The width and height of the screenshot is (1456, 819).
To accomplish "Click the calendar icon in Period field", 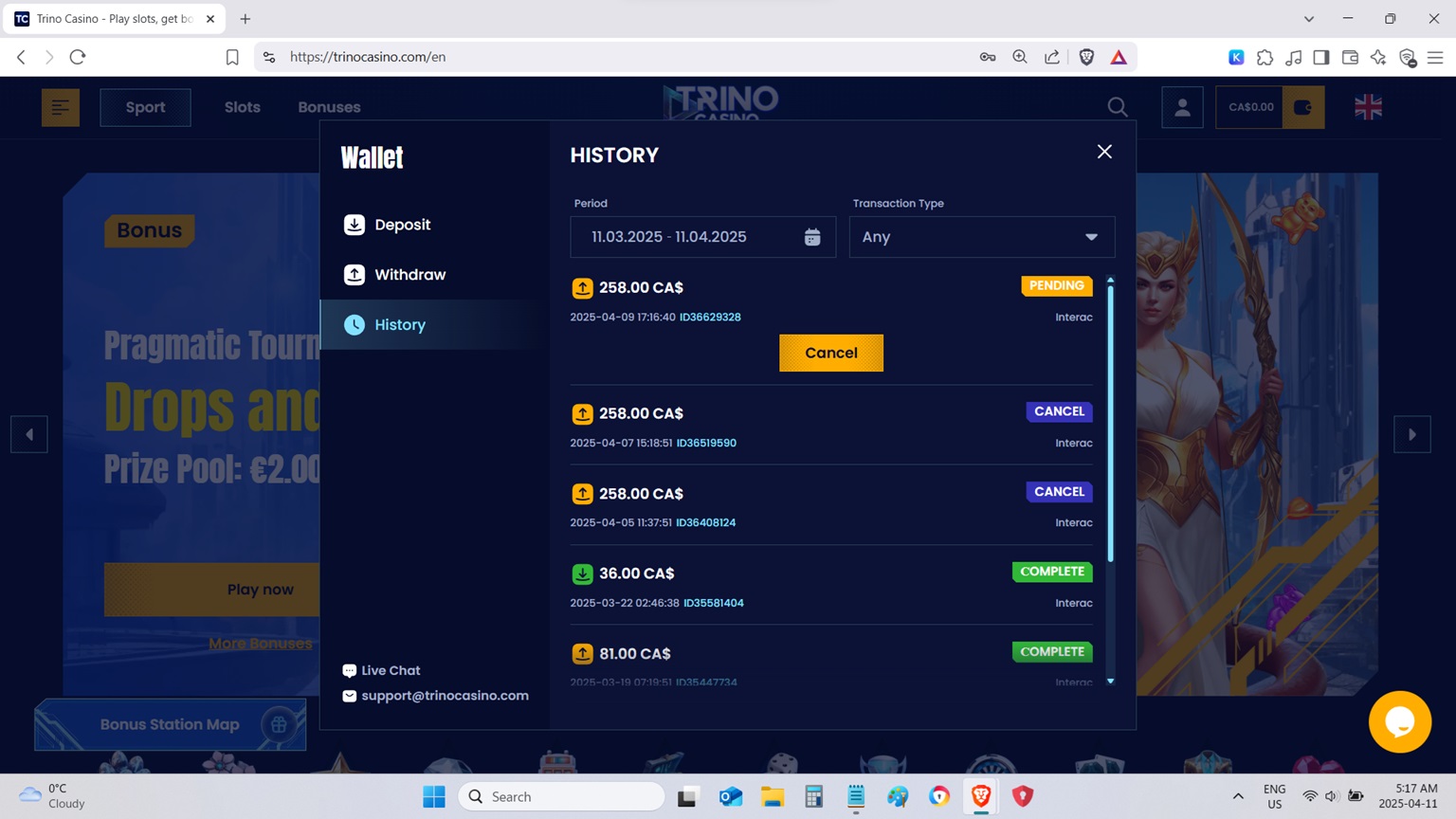I will click(812, 237).
